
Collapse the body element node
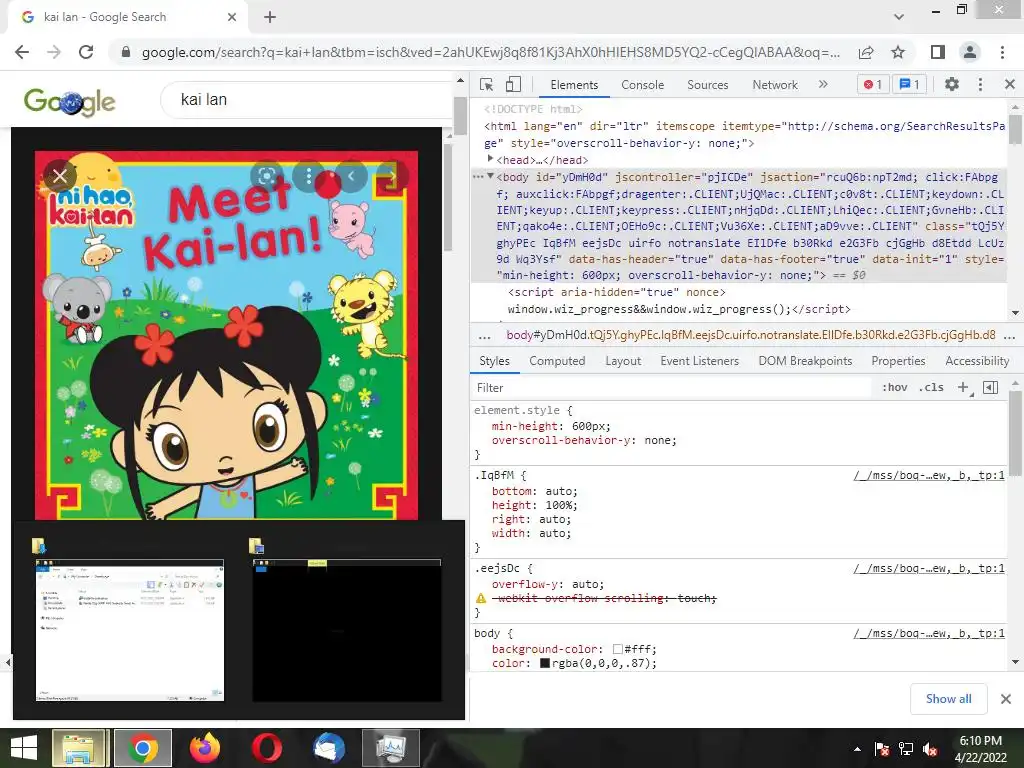click(490, 176)
